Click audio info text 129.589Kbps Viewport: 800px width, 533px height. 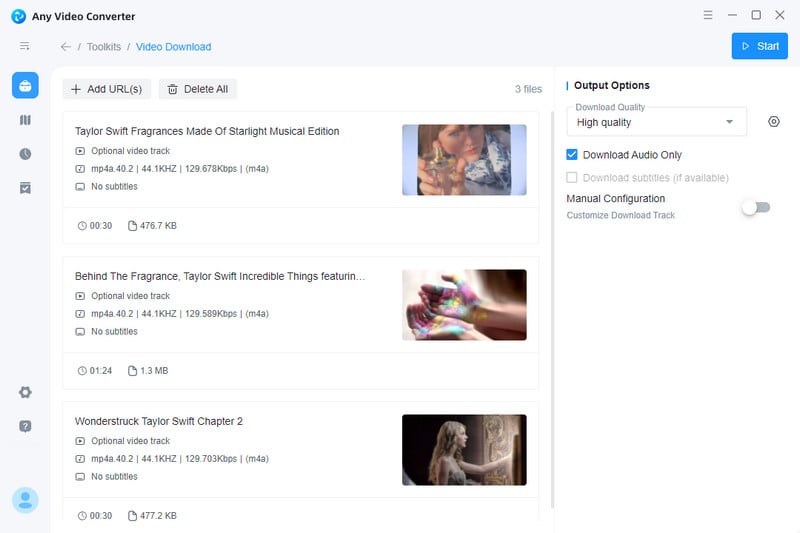coord(211,314)
